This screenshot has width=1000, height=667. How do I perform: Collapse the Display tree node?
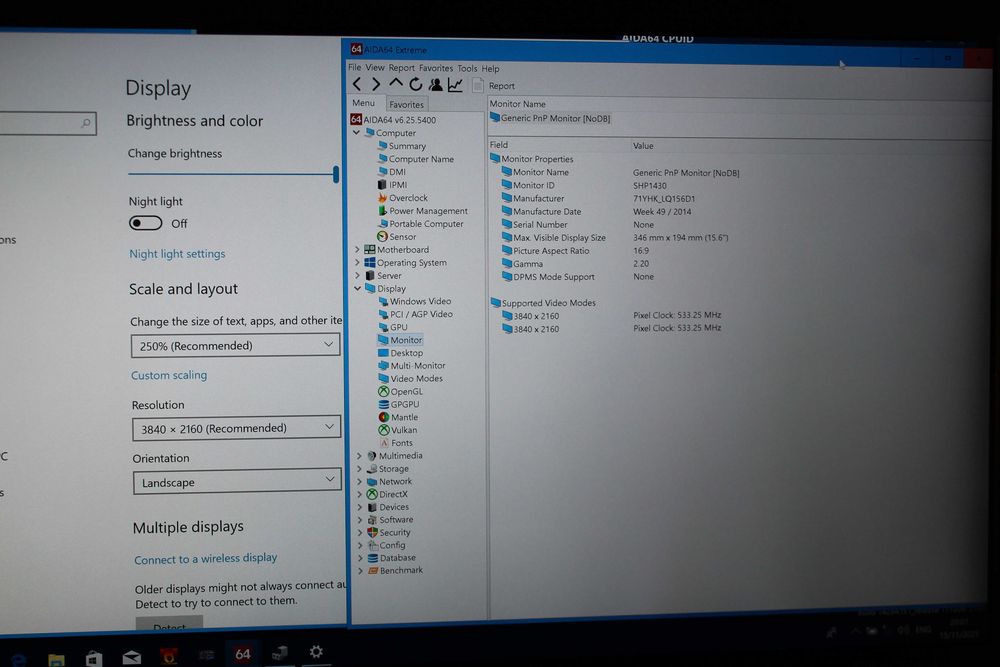click(357, 288)
